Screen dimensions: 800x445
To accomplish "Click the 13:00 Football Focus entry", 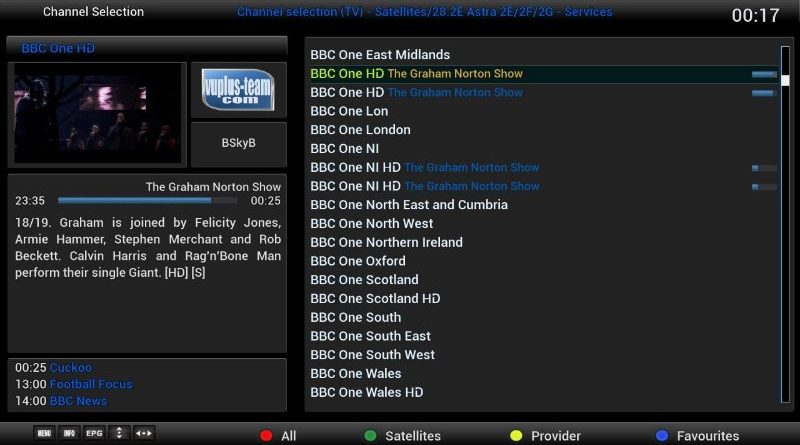I will pyautogui.click(x=73, y=384).
